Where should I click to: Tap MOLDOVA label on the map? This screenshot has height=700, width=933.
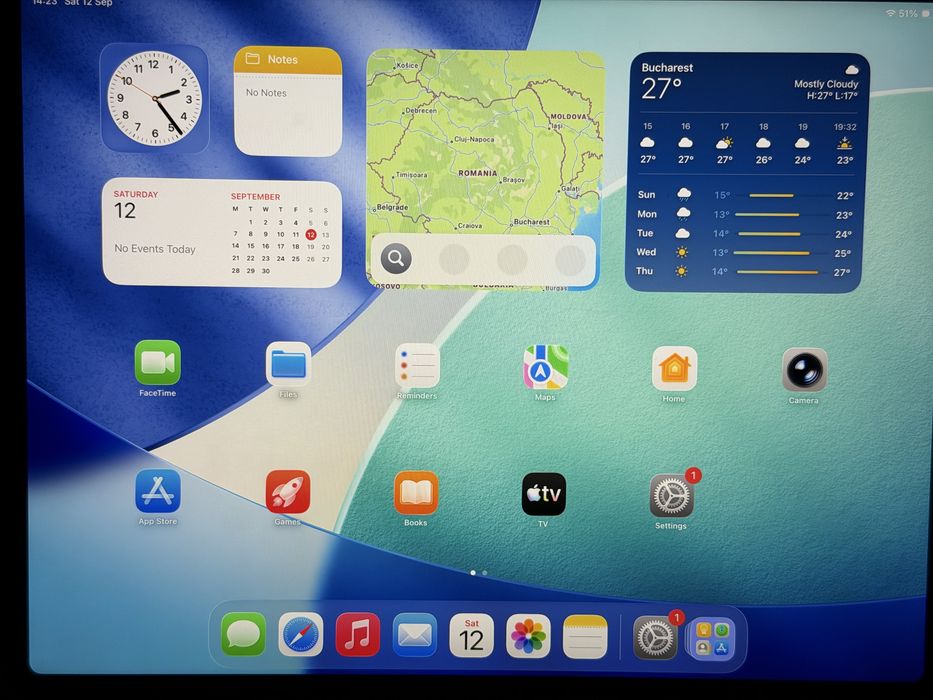coord(568,116)
